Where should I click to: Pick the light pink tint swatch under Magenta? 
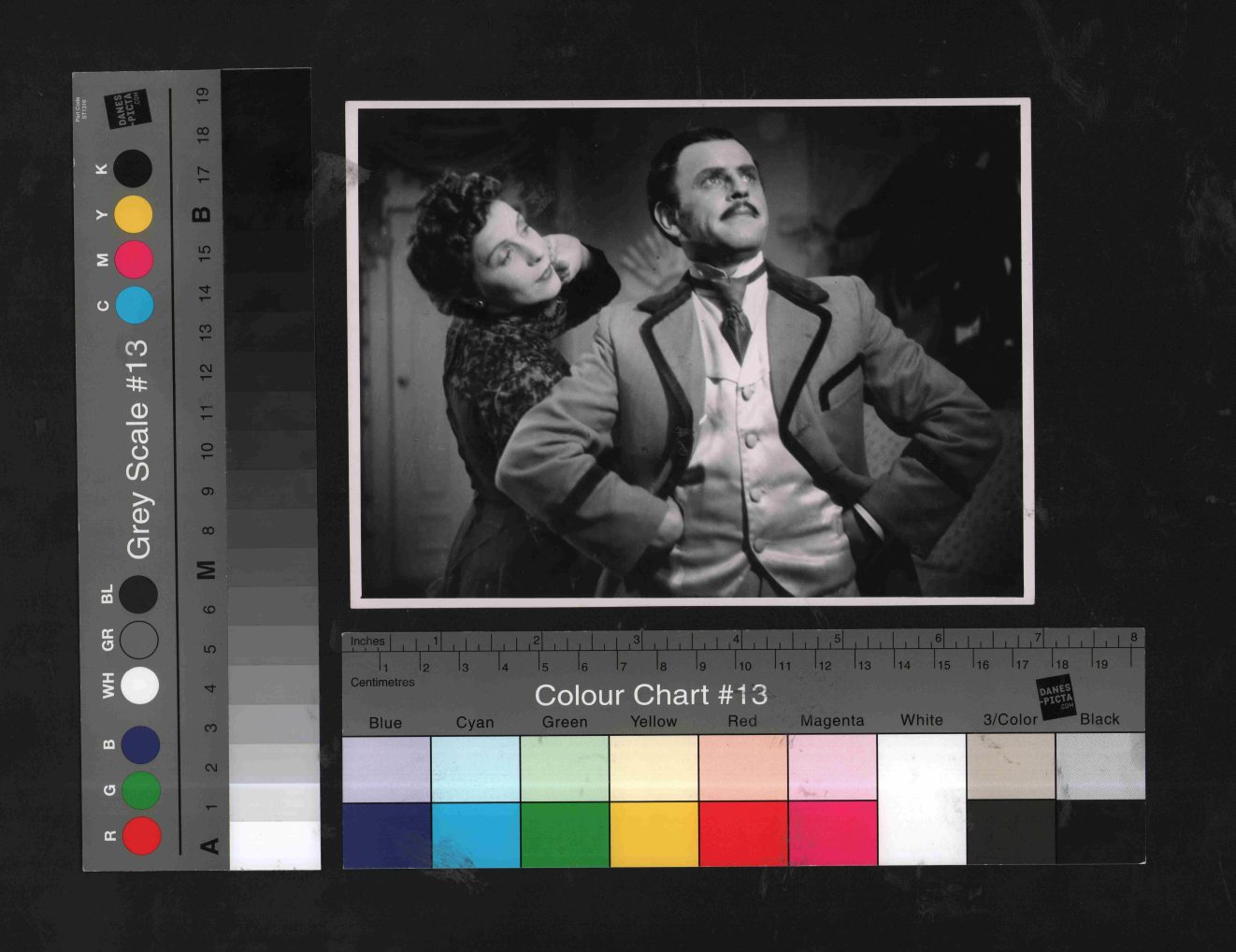[x=832, y=768]
